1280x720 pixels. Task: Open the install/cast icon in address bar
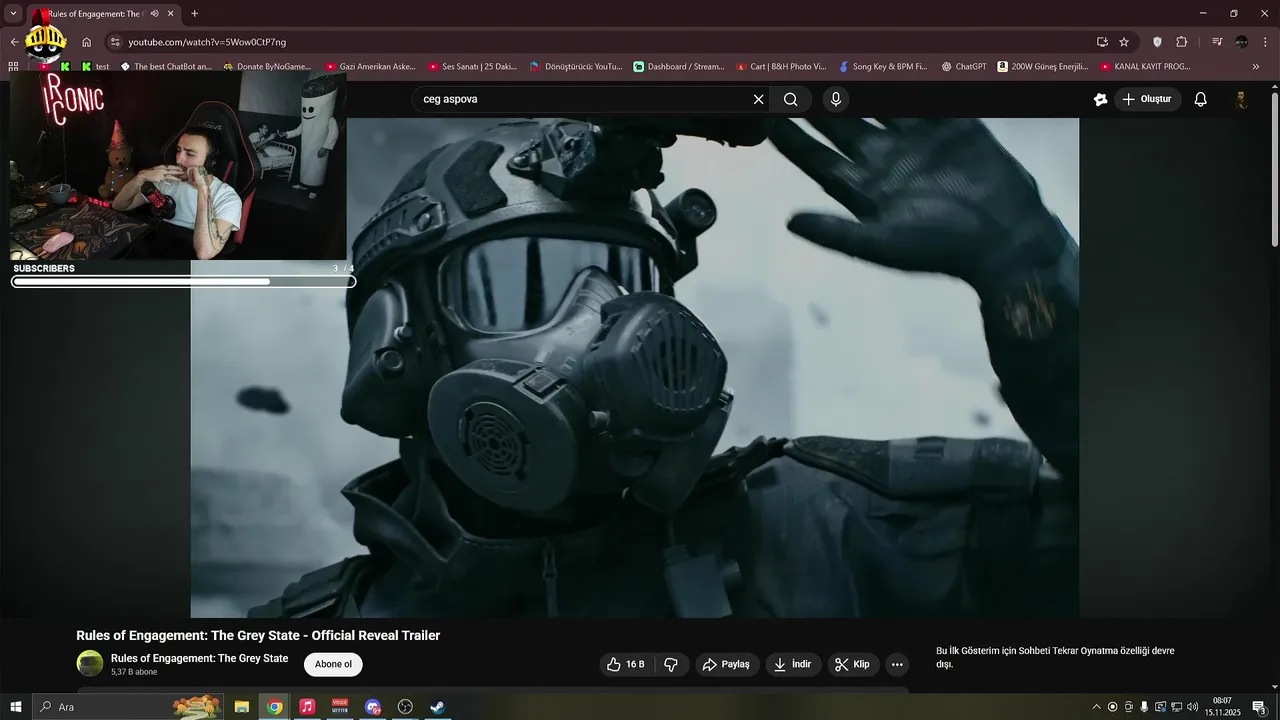click(1102, 42)
